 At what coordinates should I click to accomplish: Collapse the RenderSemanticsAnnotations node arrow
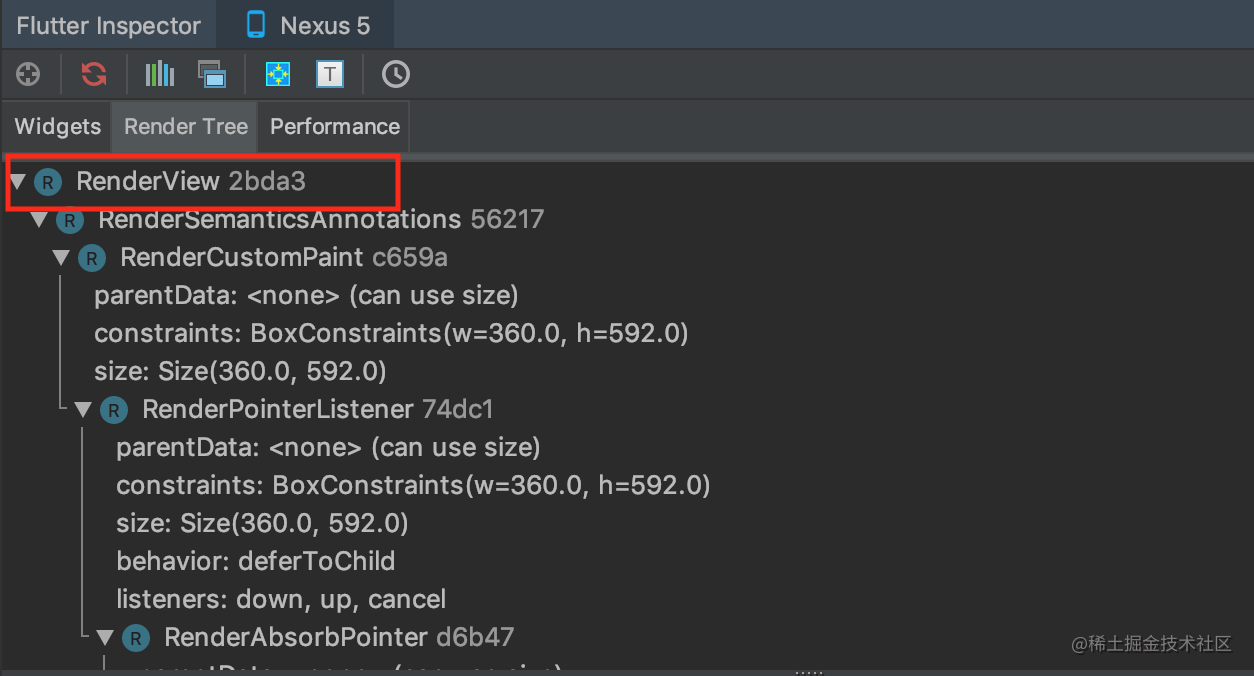(39, 220)
